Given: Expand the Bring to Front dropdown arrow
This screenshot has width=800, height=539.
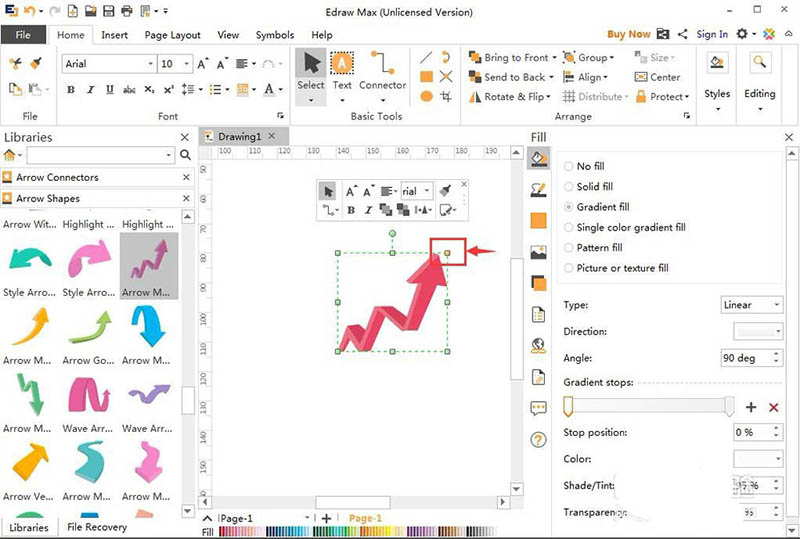Looking at the screenshot, I should 555,58.
